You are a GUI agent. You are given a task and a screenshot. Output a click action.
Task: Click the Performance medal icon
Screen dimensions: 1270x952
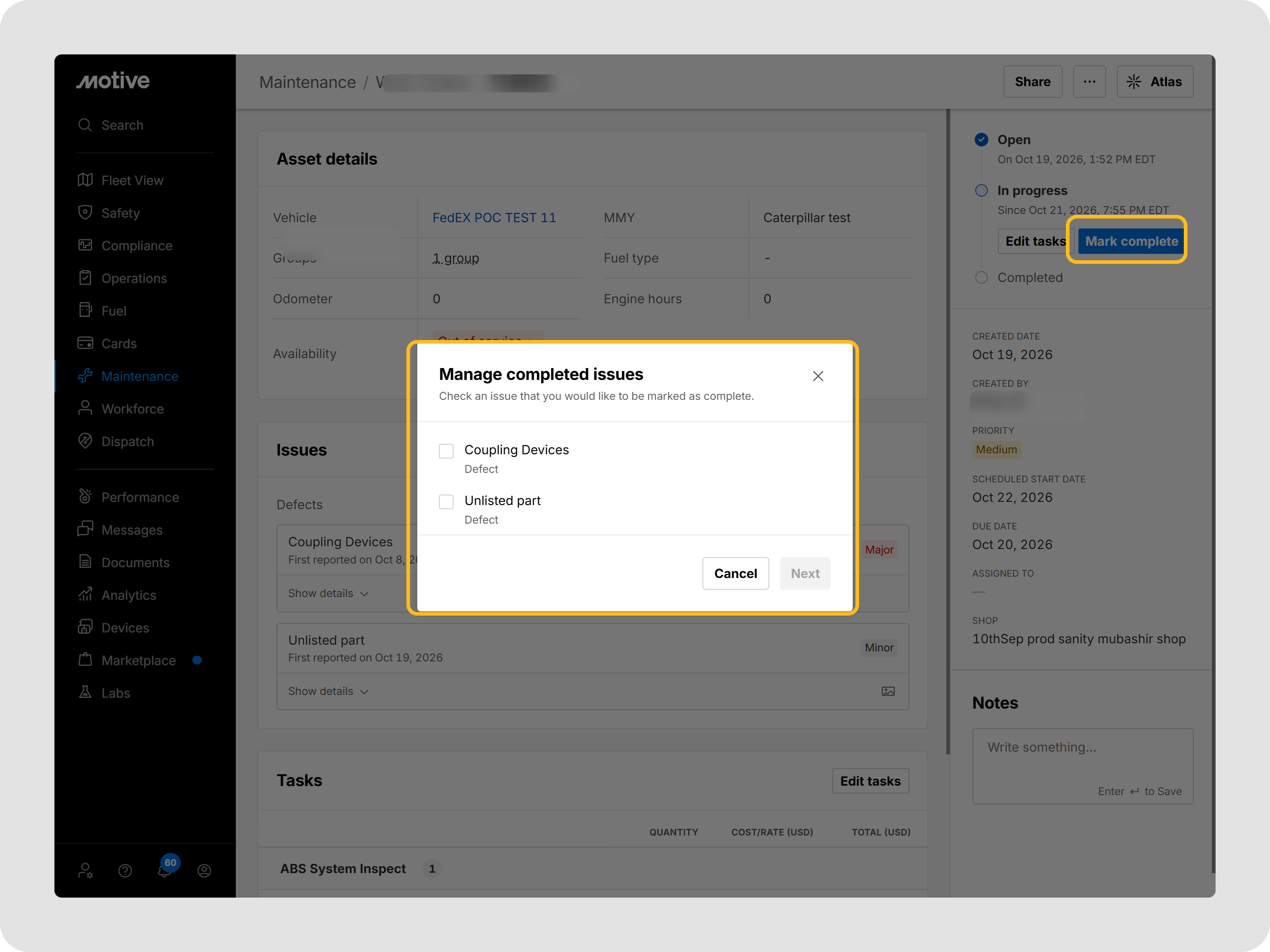[x=85, y=496]
